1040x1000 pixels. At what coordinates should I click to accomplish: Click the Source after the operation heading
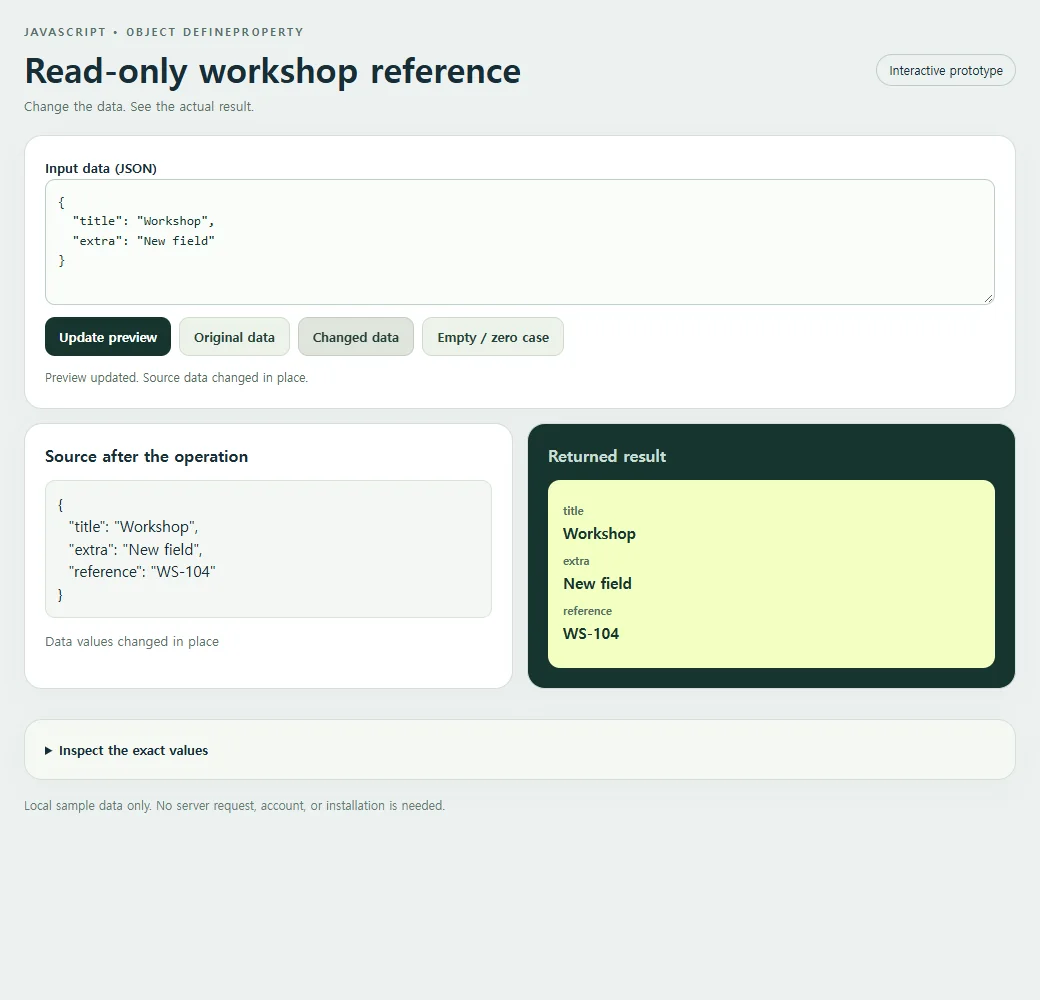click(x=147, y=456)
